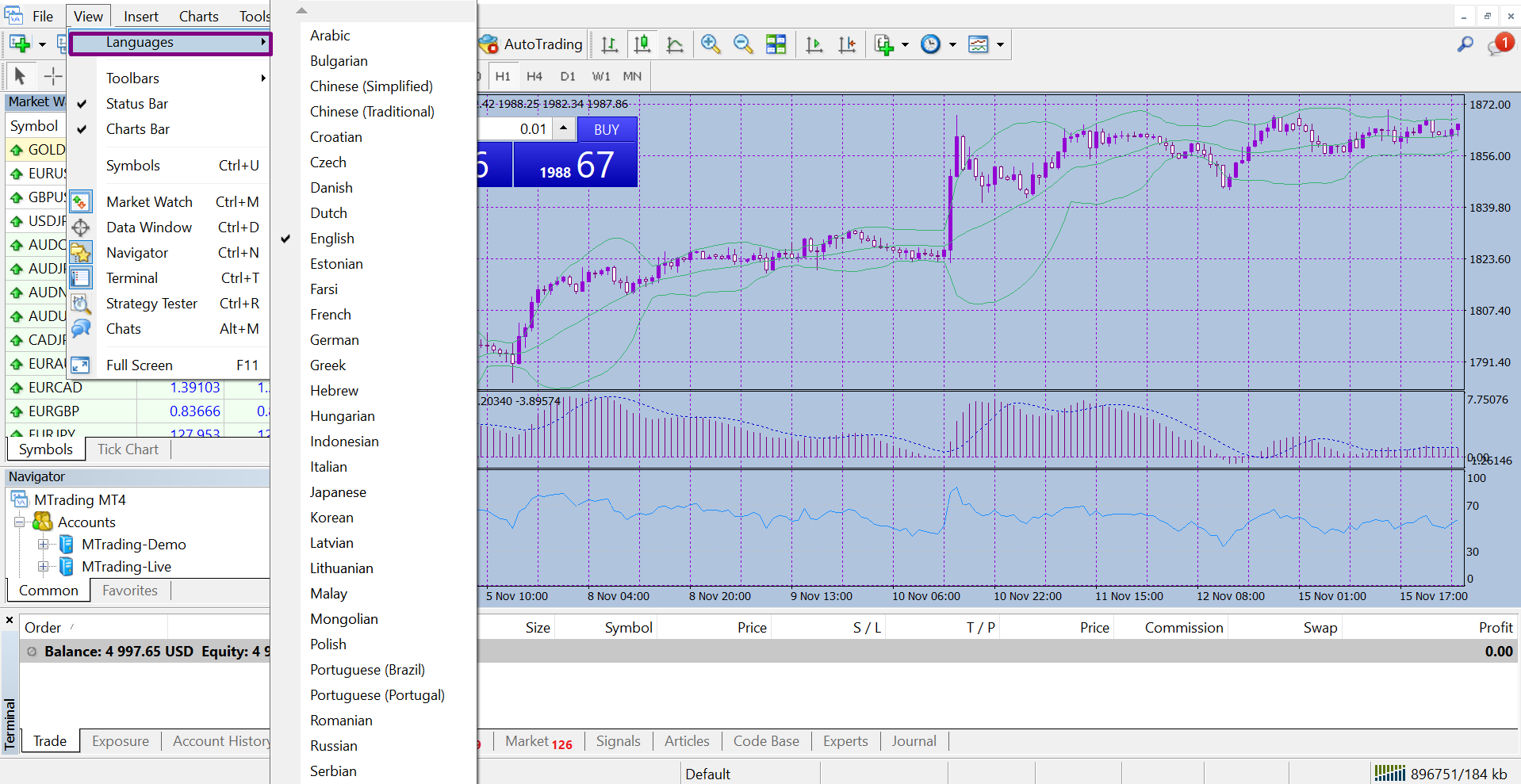Viewport: 1521px width, 784px height.
Task: Open the Languages submenu
Action: point(170,43)
